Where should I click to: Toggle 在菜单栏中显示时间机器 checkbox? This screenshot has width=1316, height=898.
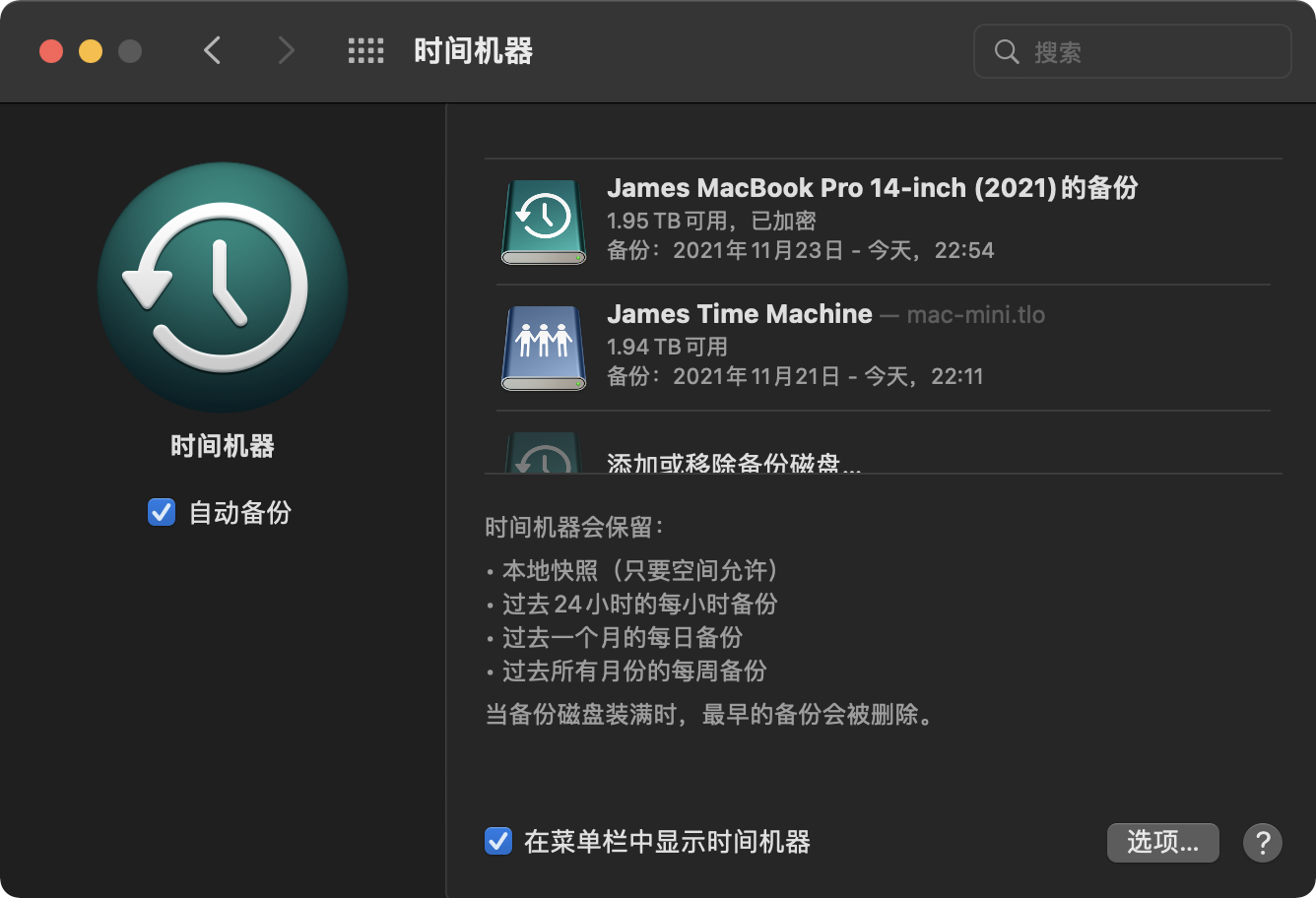(x=498, y=841)
